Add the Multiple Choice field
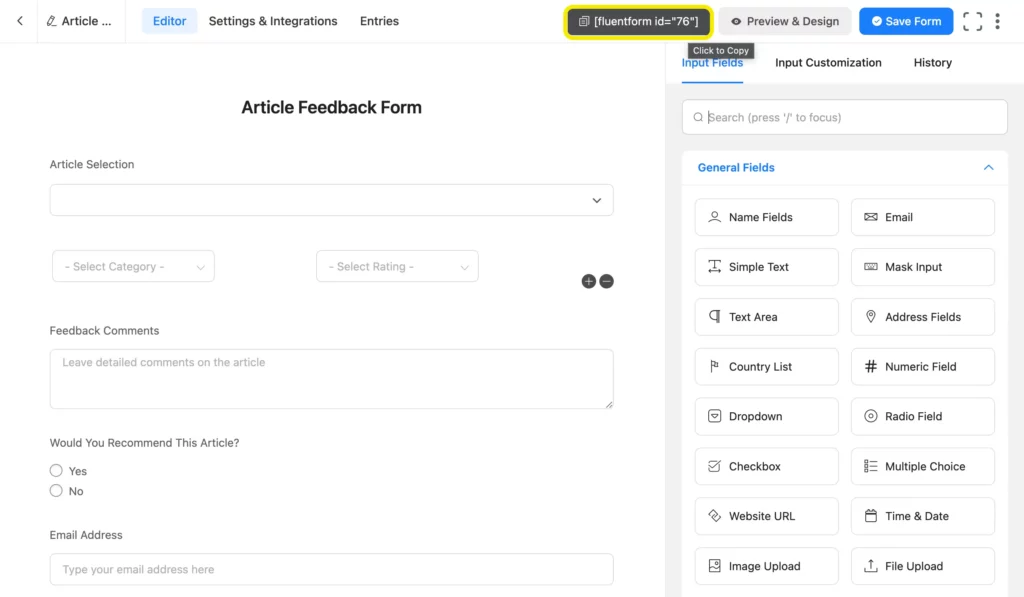 (923, 466)
